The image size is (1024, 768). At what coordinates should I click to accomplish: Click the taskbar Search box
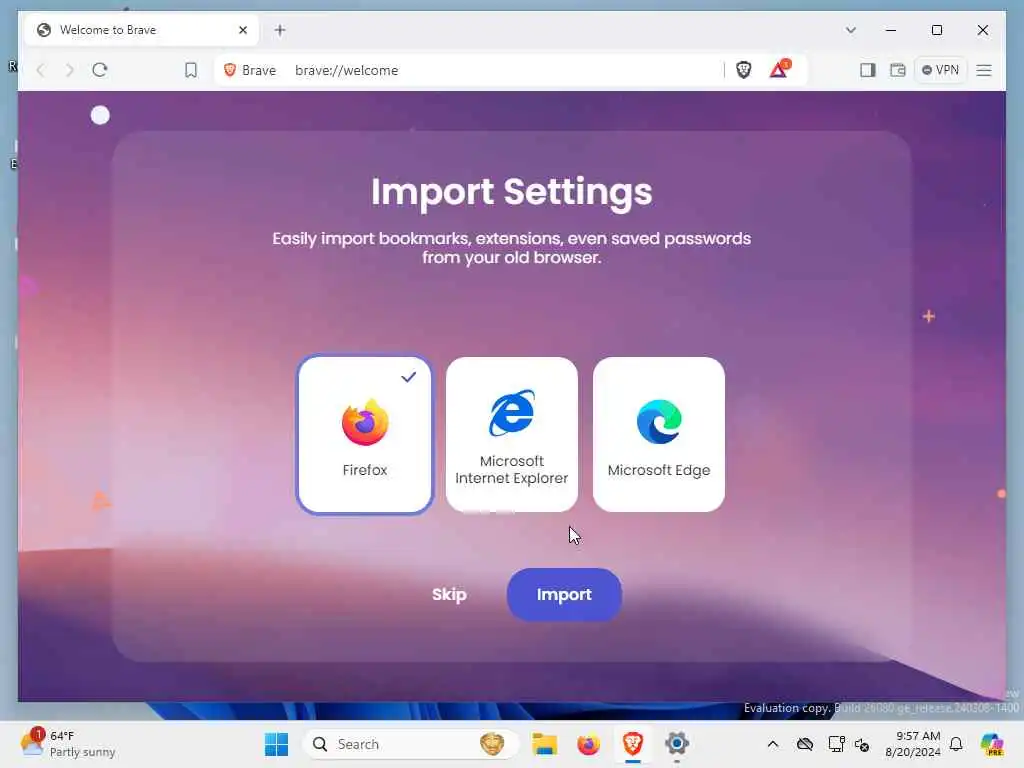[x=411, y=744]
